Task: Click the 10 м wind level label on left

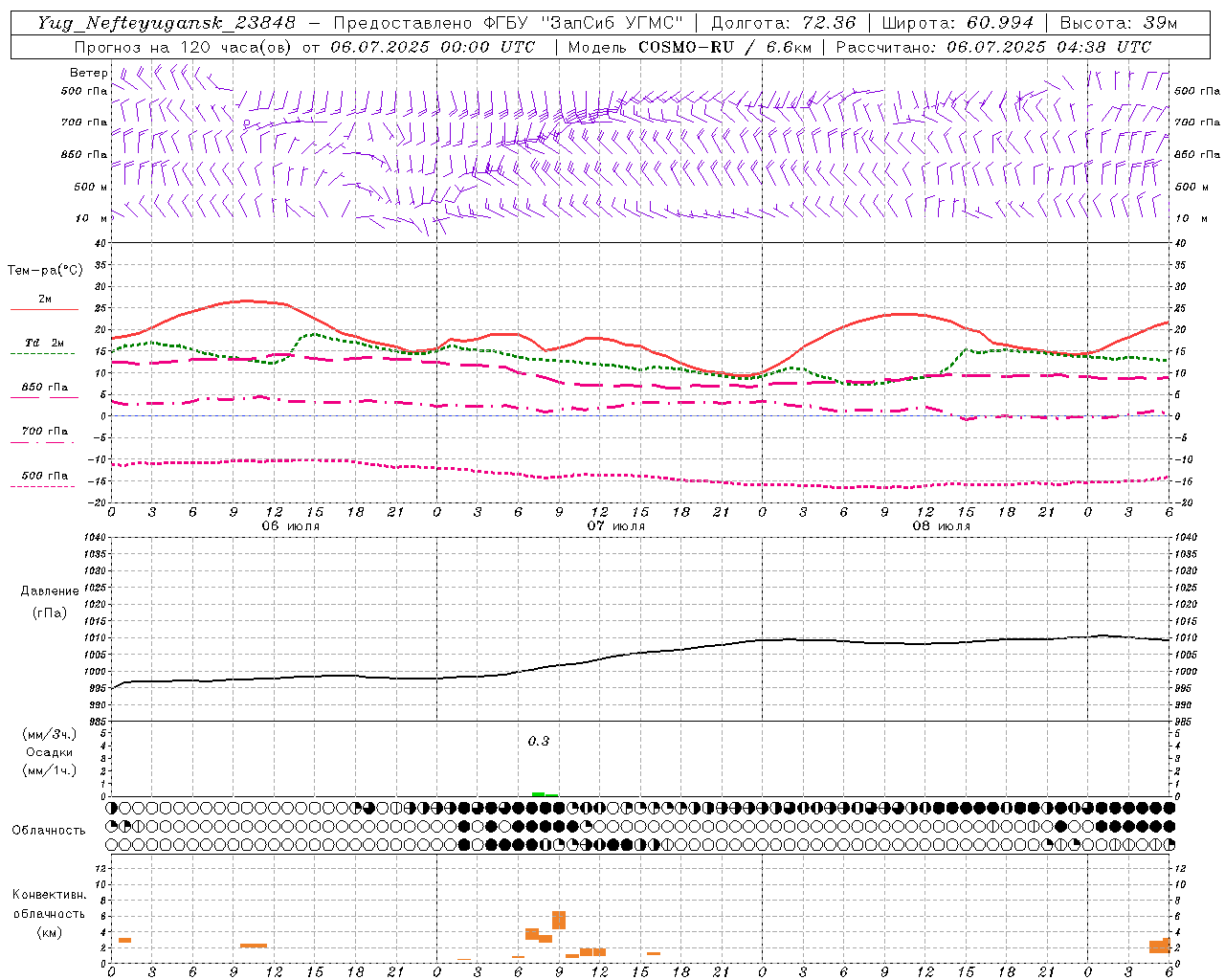Action: pos(91,218)
